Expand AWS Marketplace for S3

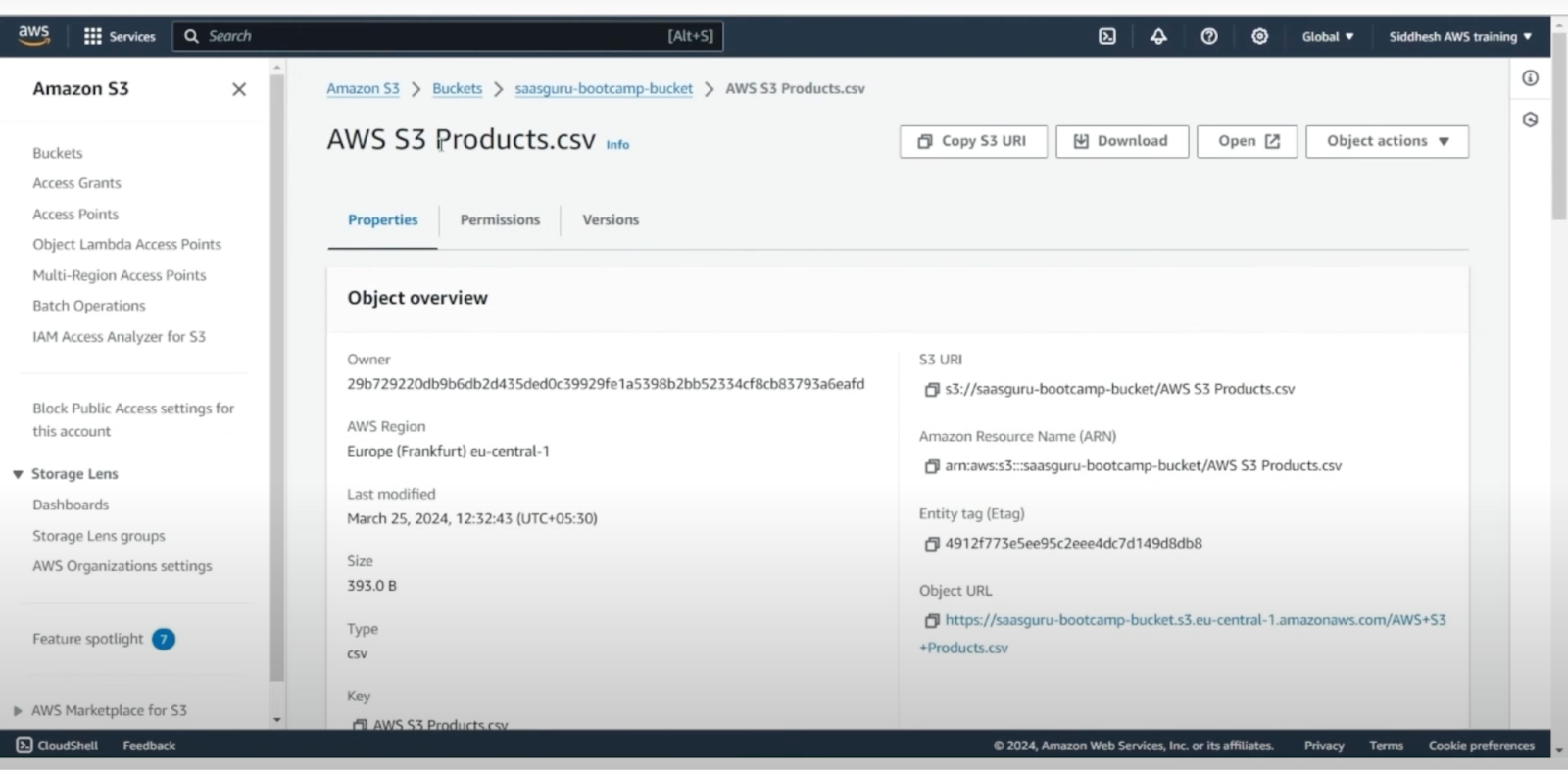tap(18, 711)
